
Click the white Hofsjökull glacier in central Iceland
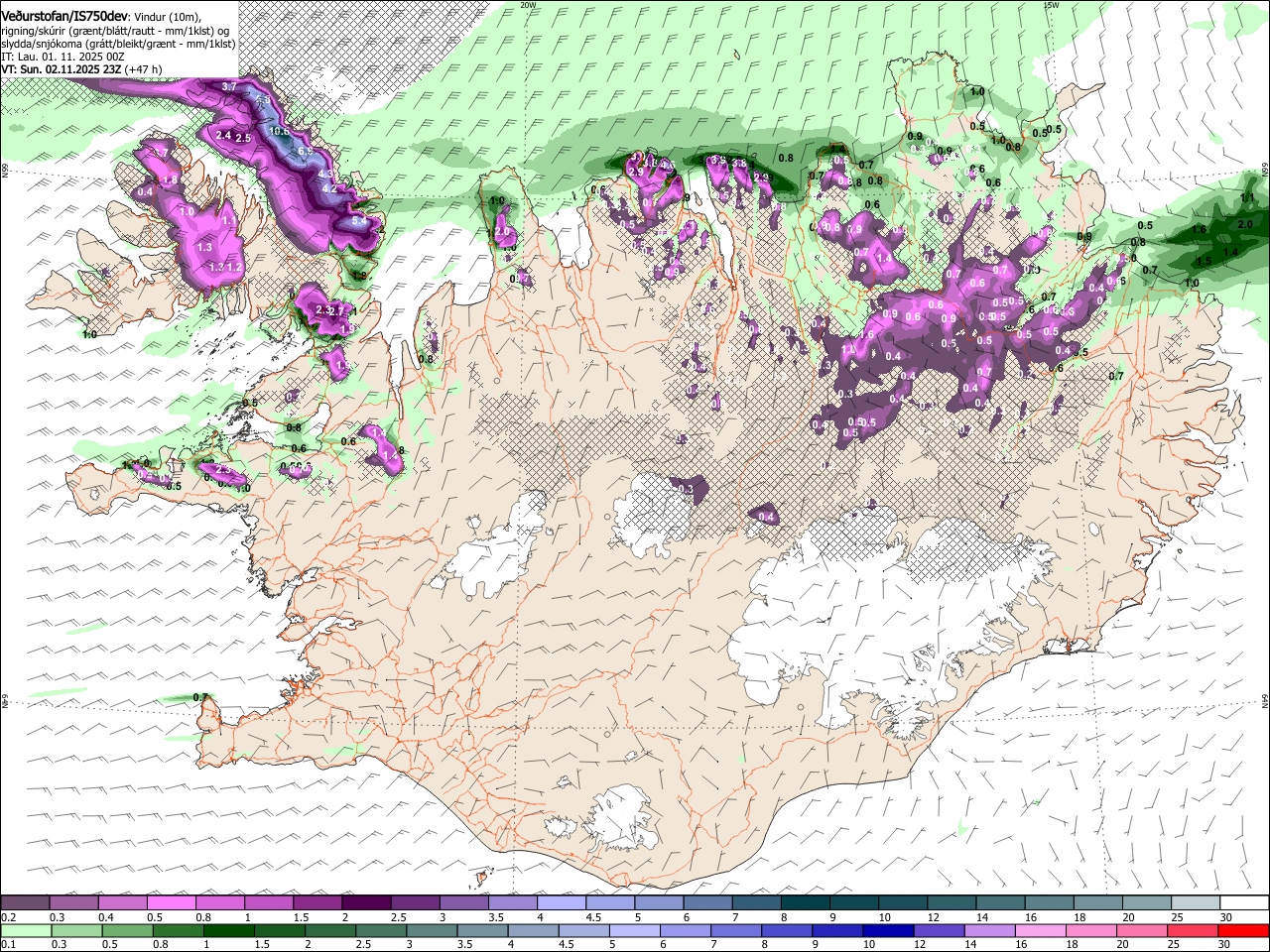(655, 516)
